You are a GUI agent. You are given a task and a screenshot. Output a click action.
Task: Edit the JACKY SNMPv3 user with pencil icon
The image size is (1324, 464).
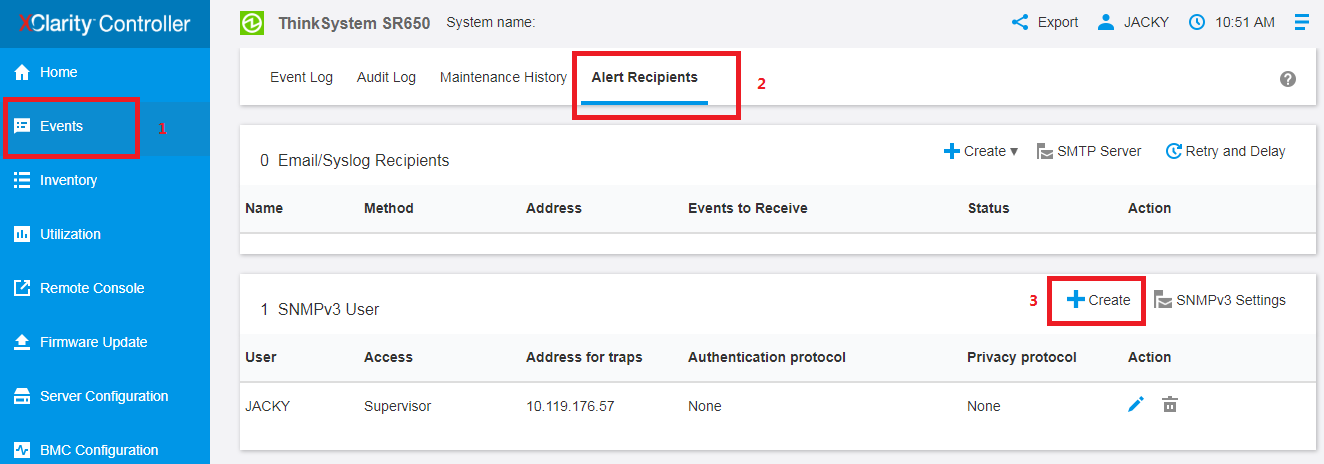1135,404
